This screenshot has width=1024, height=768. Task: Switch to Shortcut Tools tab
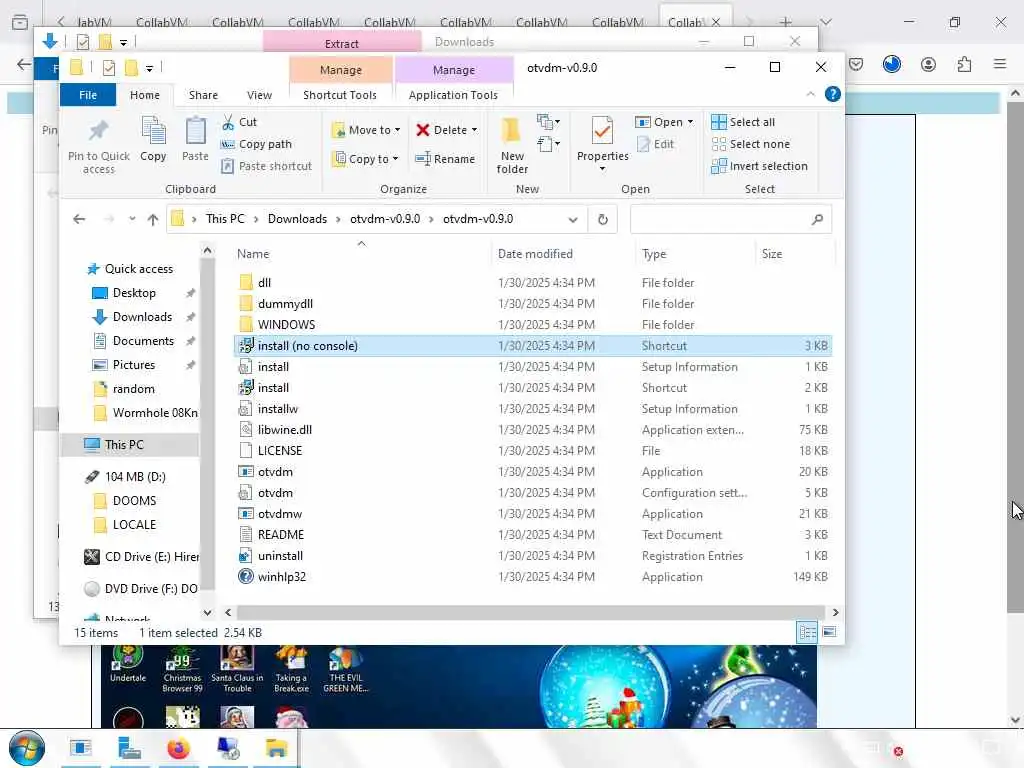click(340, 95)
